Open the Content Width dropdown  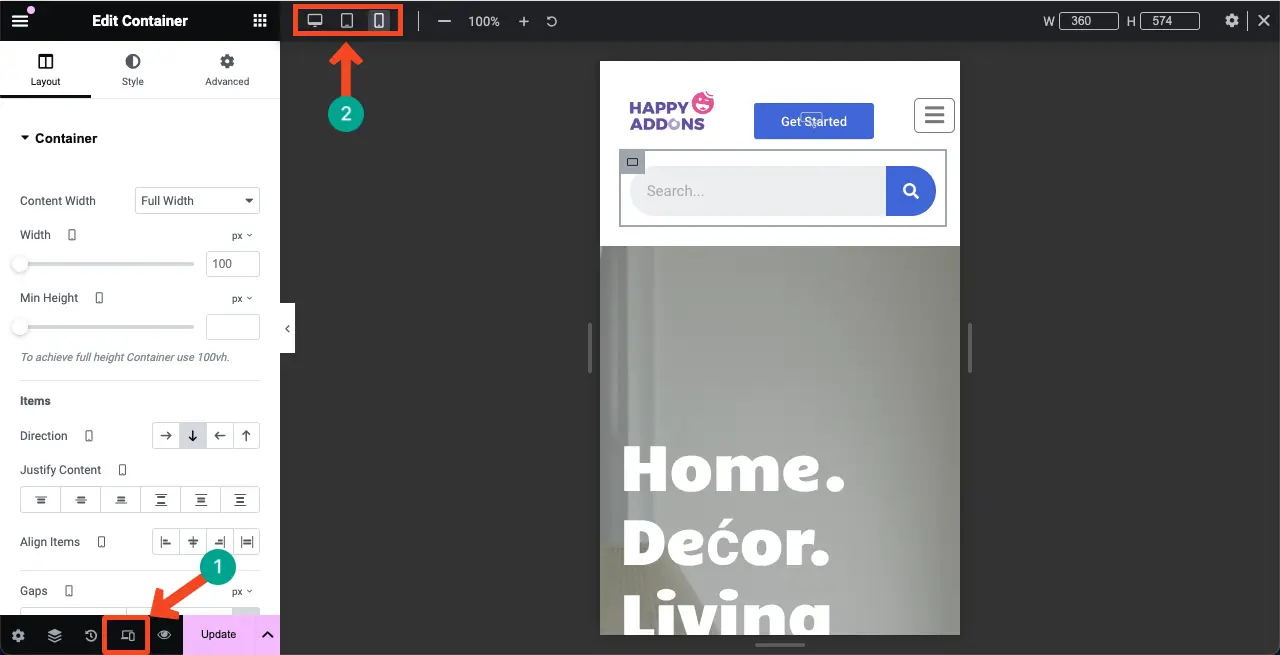(x=197, y=201)
